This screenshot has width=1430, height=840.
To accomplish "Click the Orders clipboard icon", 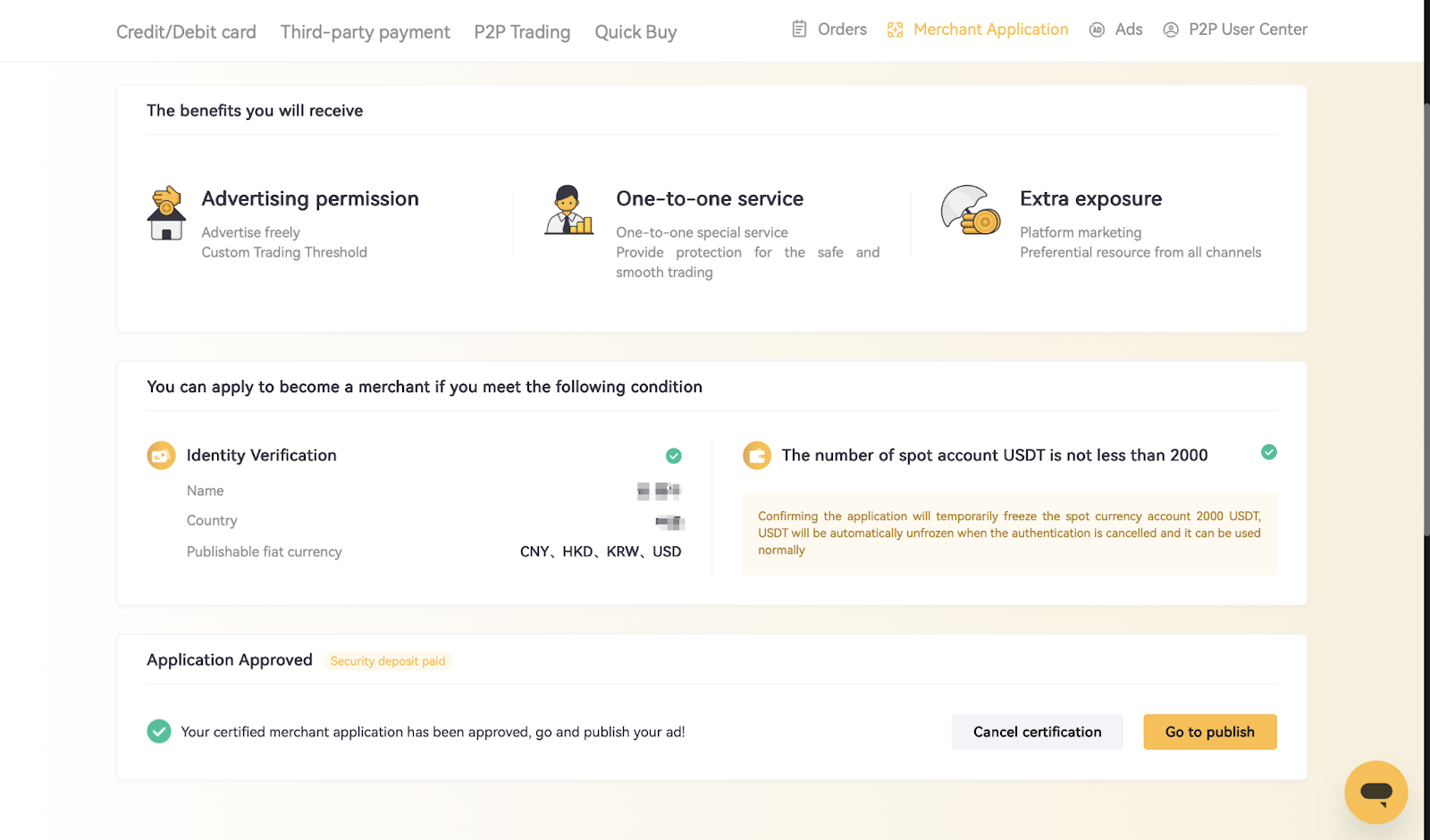I will pos(799,29).
